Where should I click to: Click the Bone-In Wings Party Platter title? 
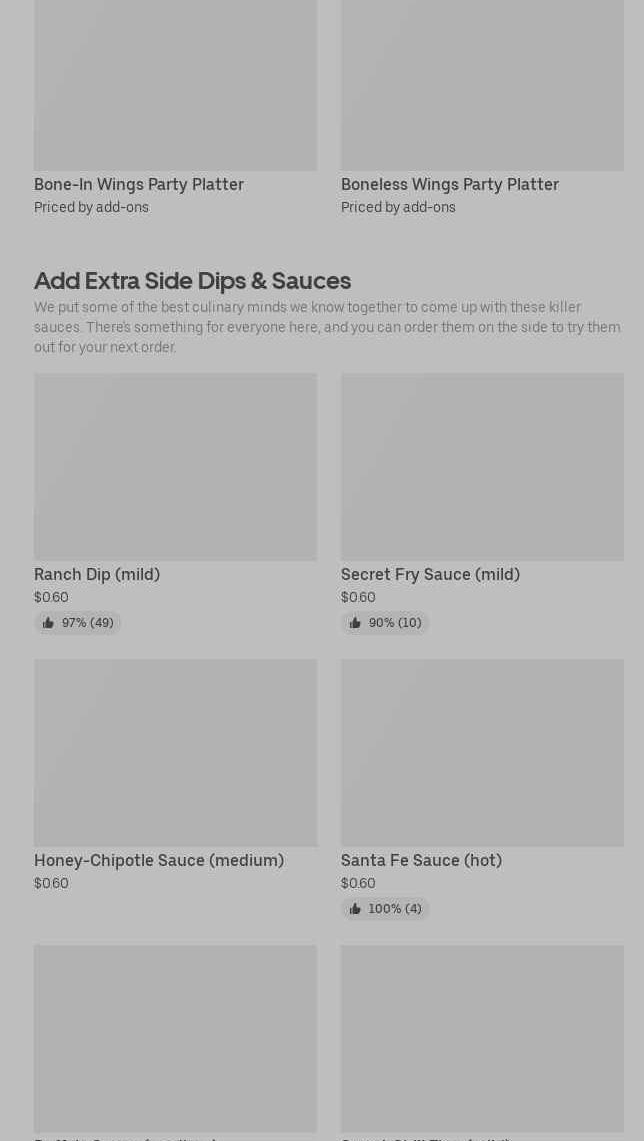tap(139, 185)
